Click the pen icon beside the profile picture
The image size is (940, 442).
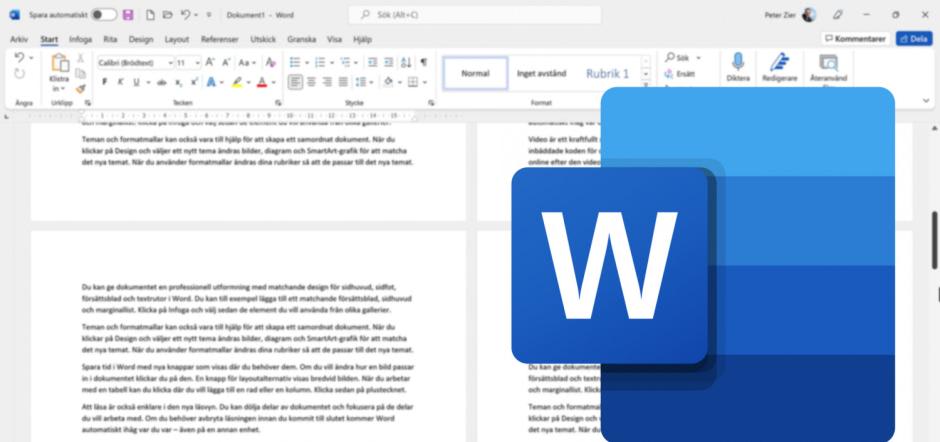point(837,15)
